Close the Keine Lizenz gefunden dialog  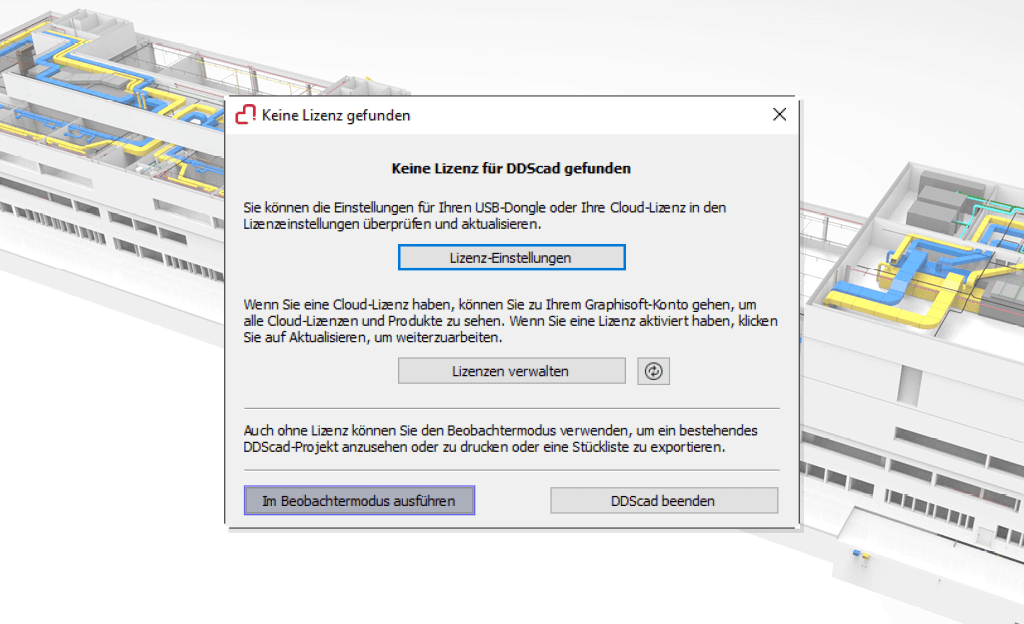coord(779,115)
